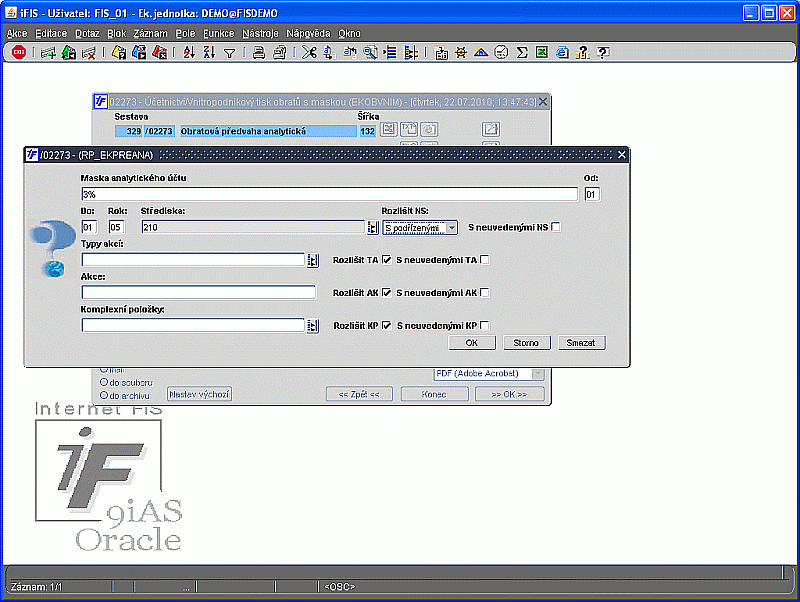Click the Smazat button

[581, 343]
